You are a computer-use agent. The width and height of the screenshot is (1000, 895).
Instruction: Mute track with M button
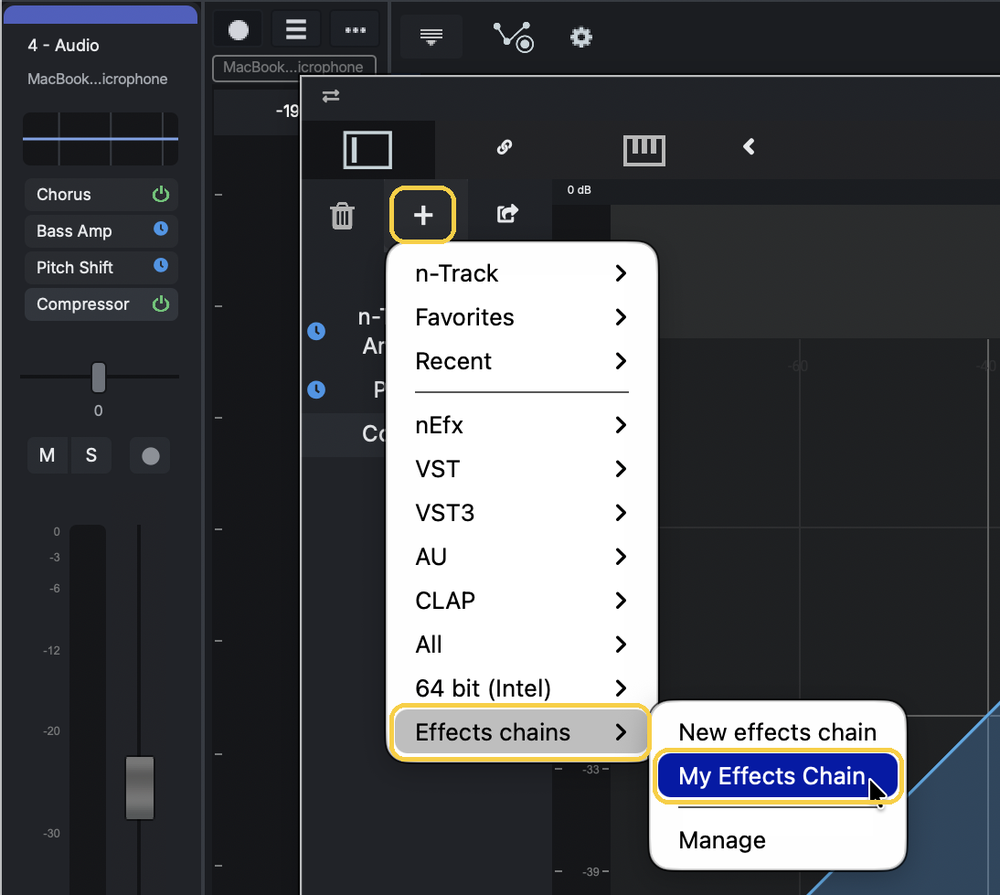47,455
